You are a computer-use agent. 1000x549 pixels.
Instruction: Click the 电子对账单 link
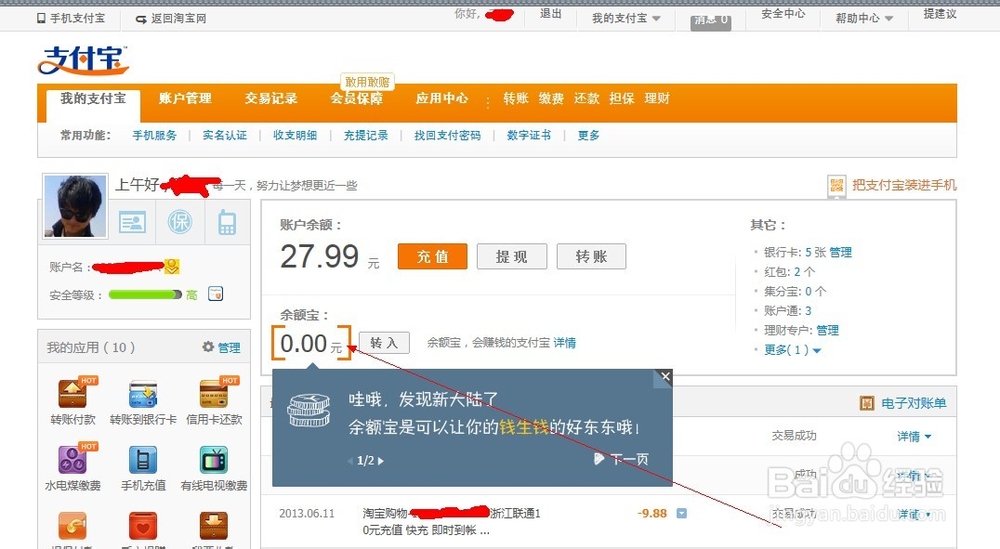pos(913,403)
